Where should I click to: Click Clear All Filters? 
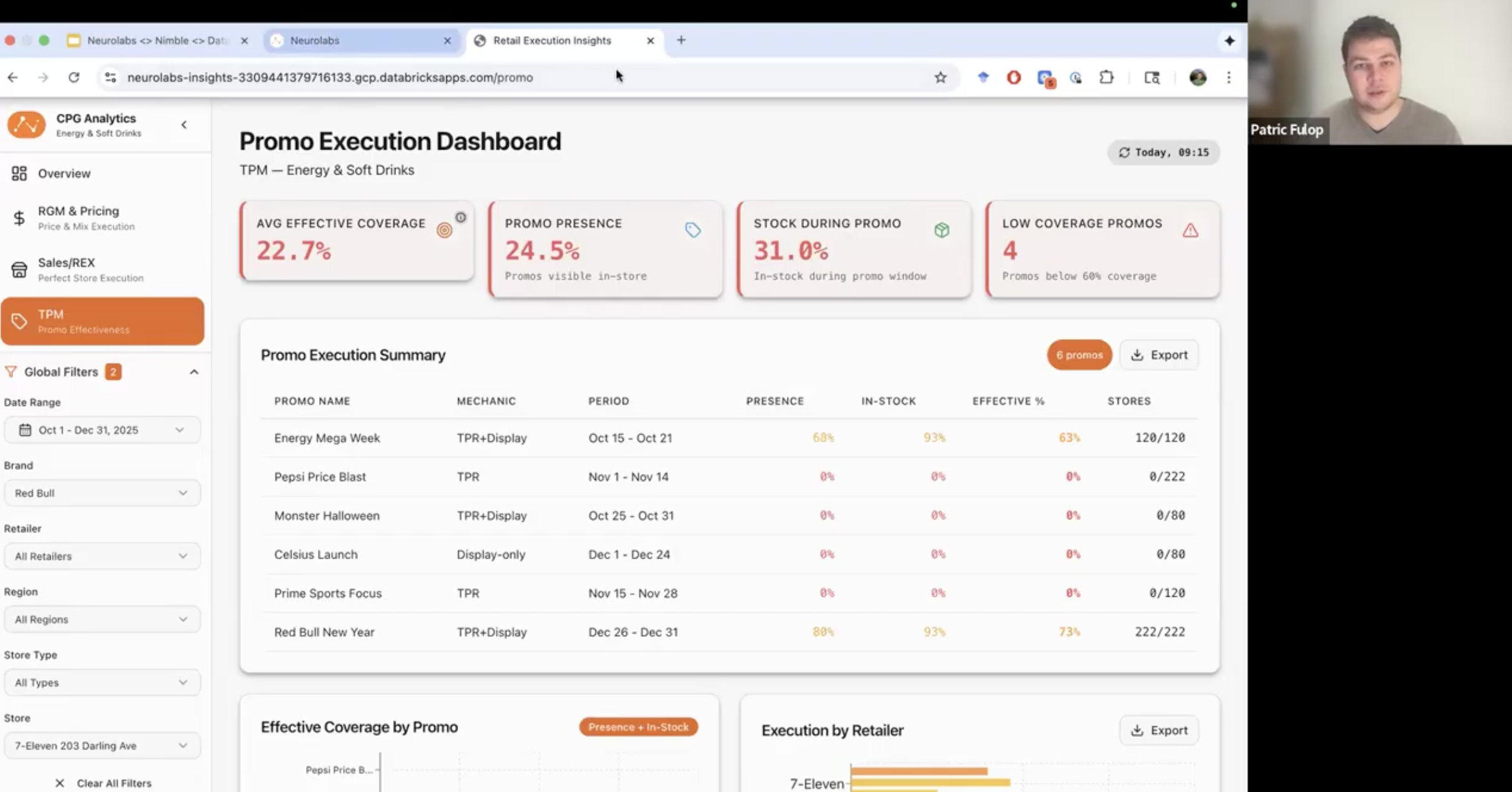(104, 783)
